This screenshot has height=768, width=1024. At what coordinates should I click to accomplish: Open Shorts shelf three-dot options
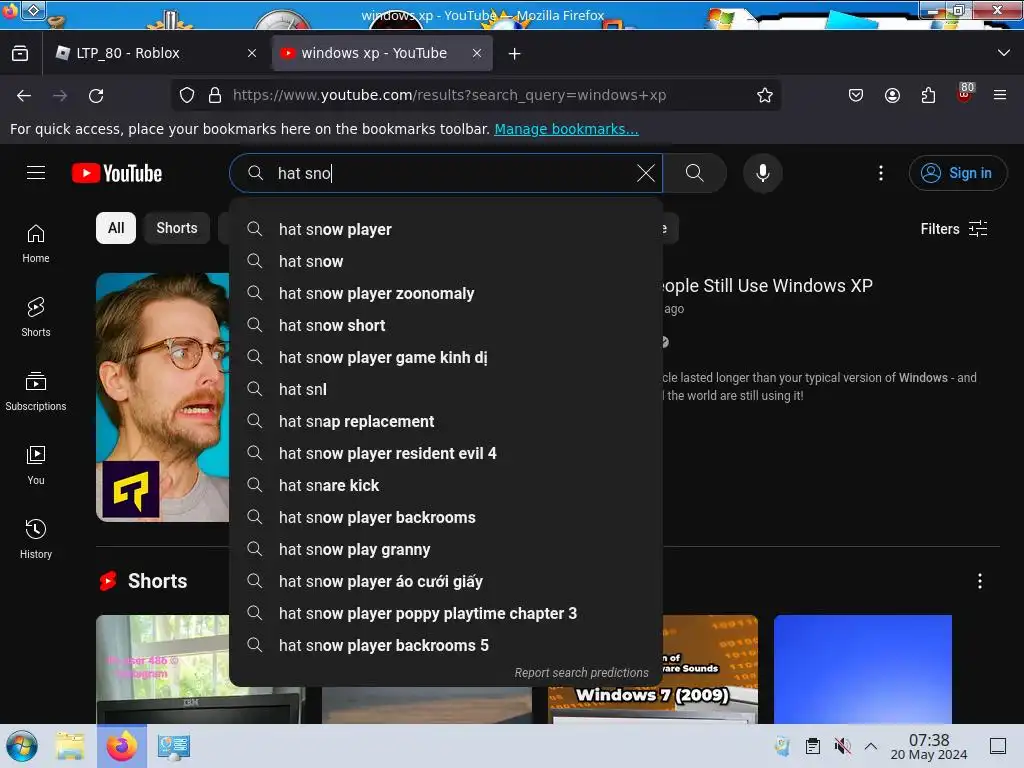(x=980, y=581)
